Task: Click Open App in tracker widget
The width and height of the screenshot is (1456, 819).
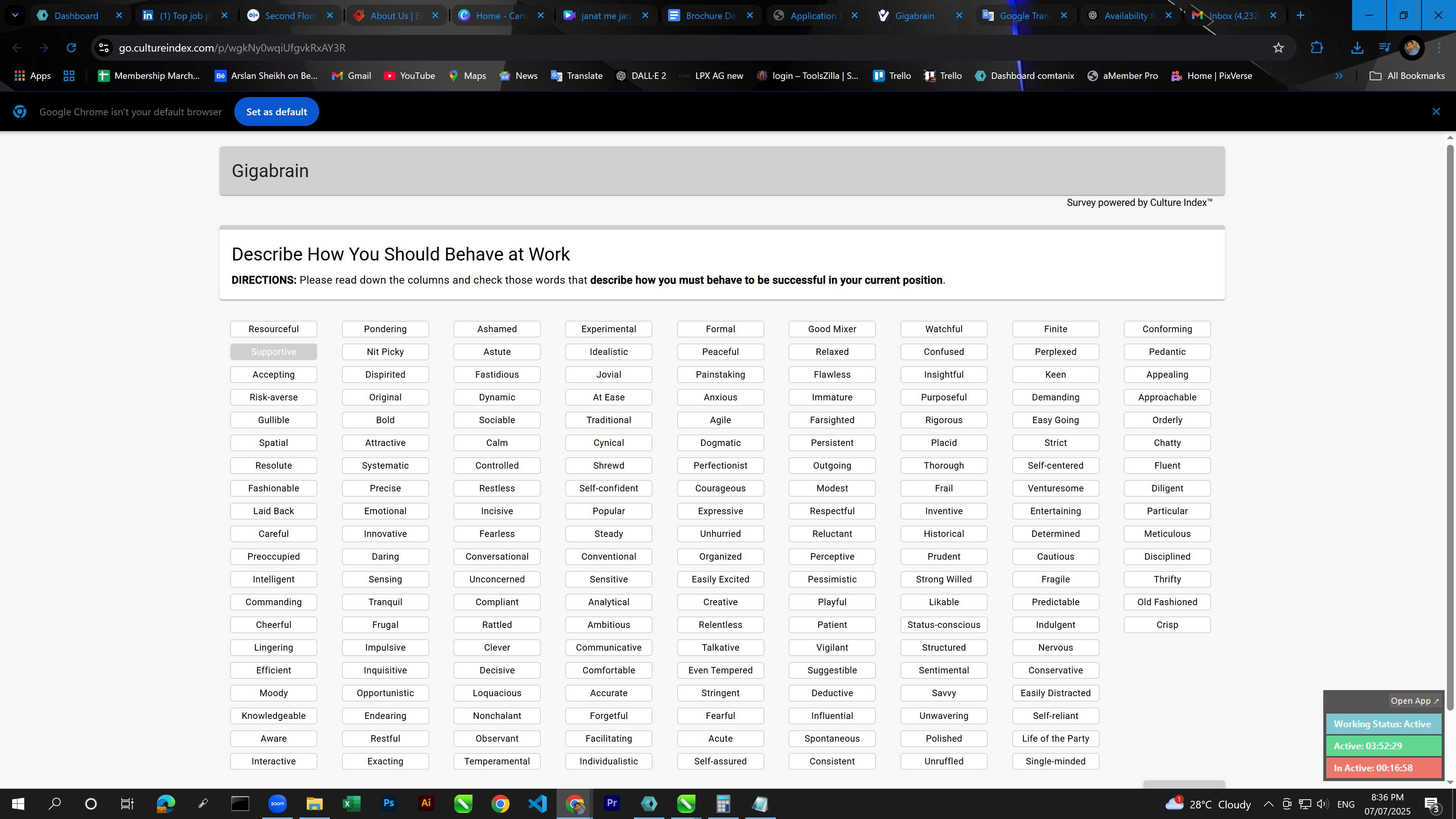Action: click(1415, 701)
